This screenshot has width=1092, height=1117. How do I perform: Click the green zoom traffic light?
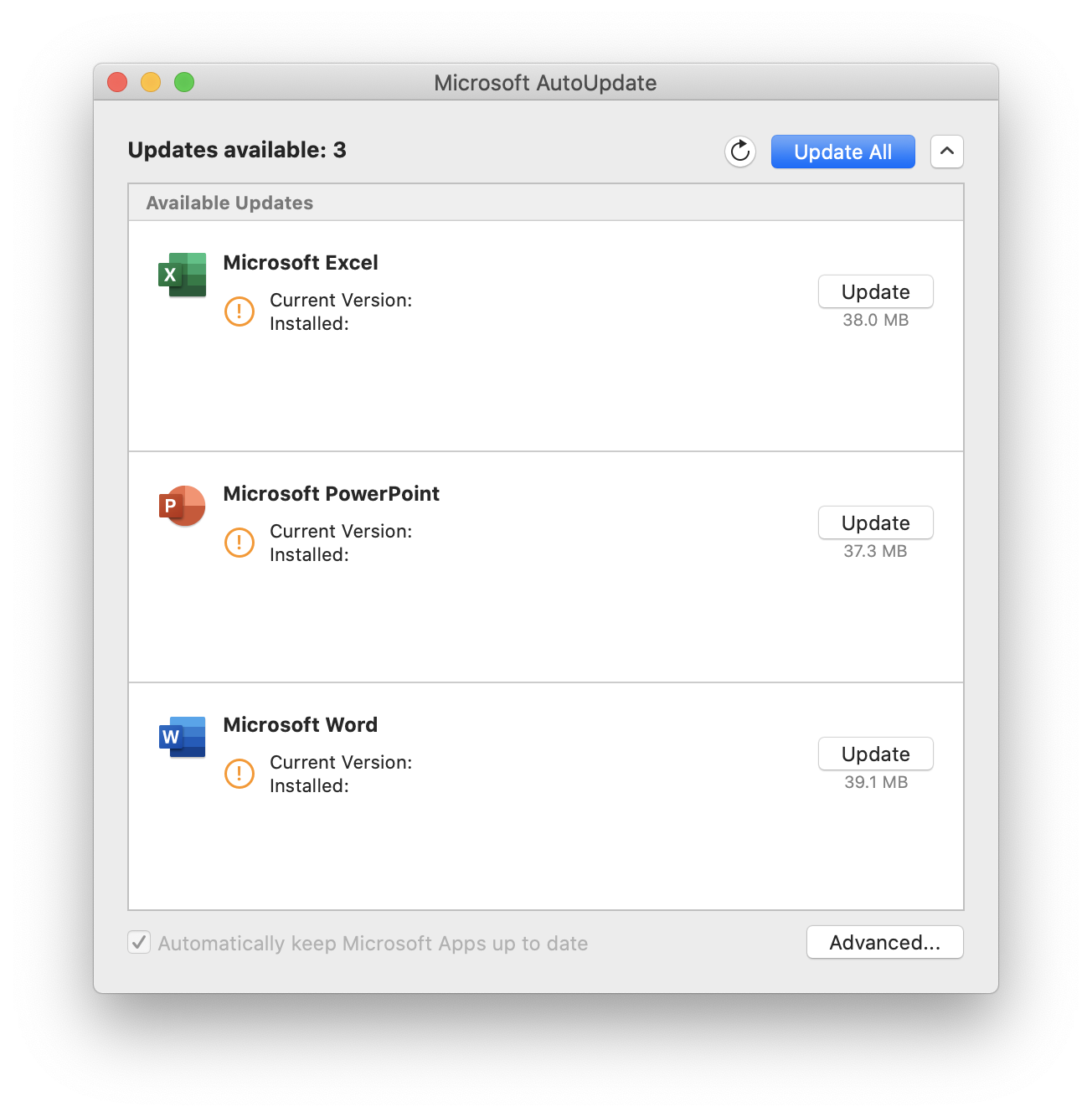[183, 82]
